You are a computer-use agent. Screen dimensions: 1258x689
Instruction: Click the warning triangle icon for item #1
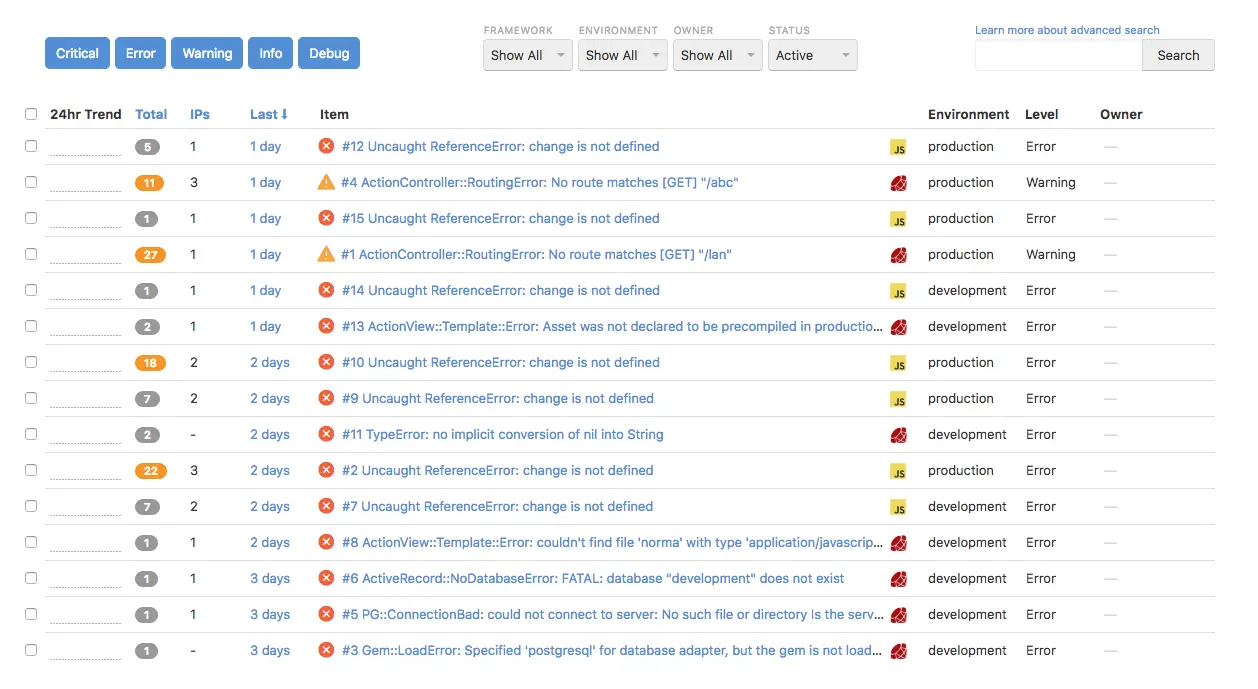pyautogui.click(x=326, y=254)
